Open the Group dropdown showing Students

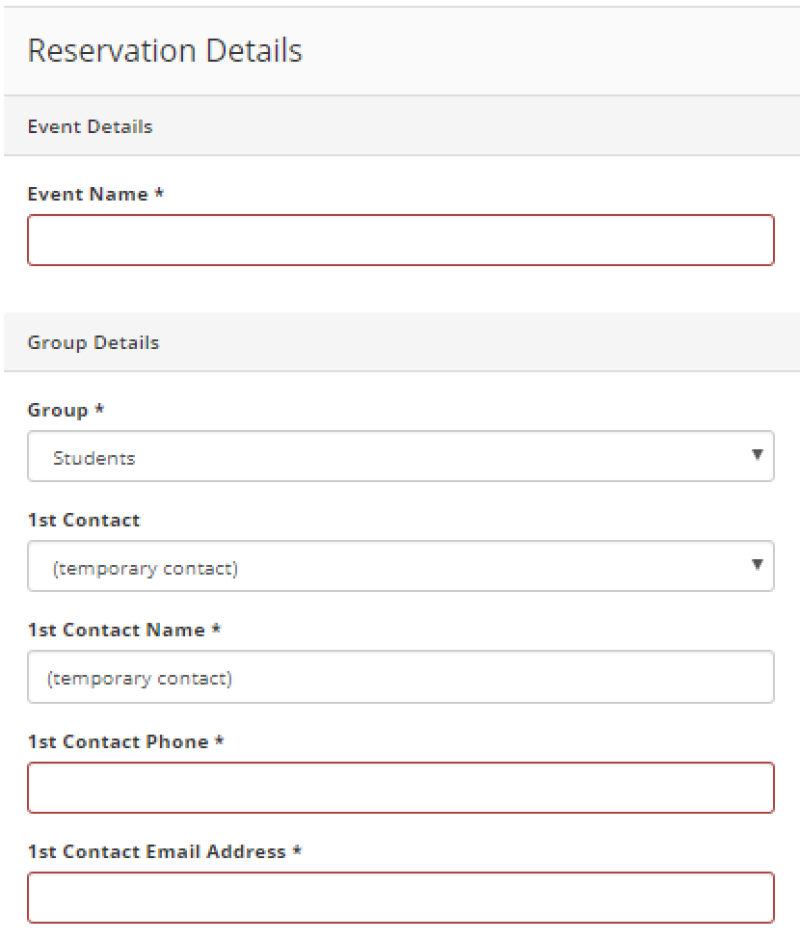(400, 456)
